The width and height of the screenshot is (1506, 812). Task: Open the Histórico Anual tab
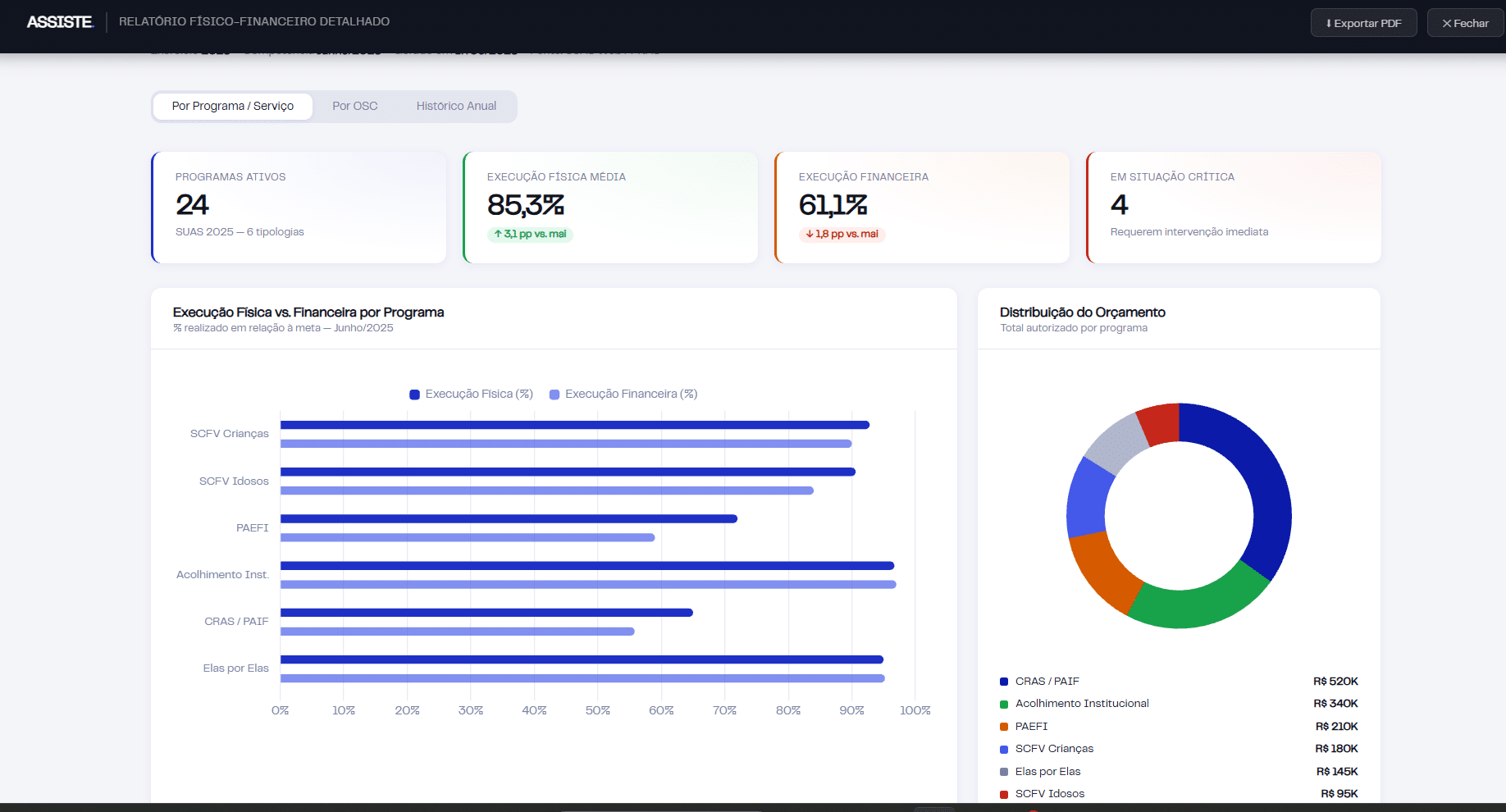point(456,107)
